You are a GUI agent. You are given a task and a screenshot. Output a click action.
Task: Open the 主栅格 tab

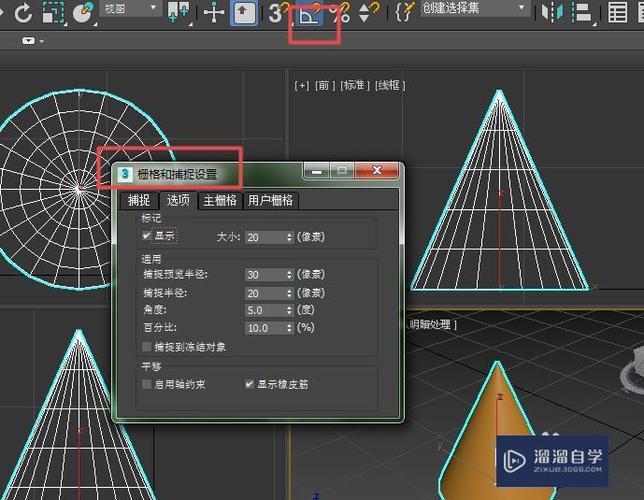(x=220, y=200)
